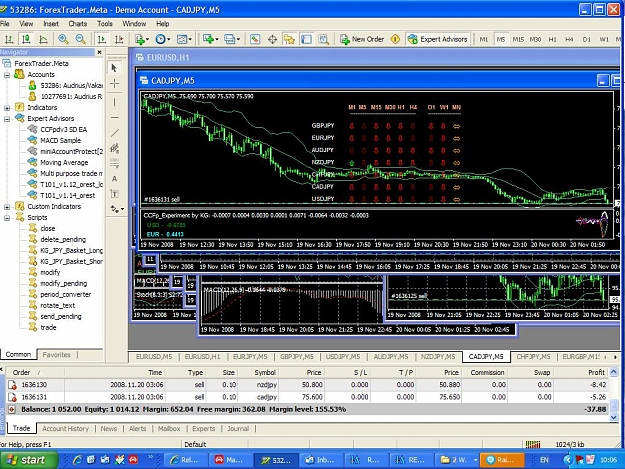Switch to Favorites tab in Navigator

coord(56,355)
